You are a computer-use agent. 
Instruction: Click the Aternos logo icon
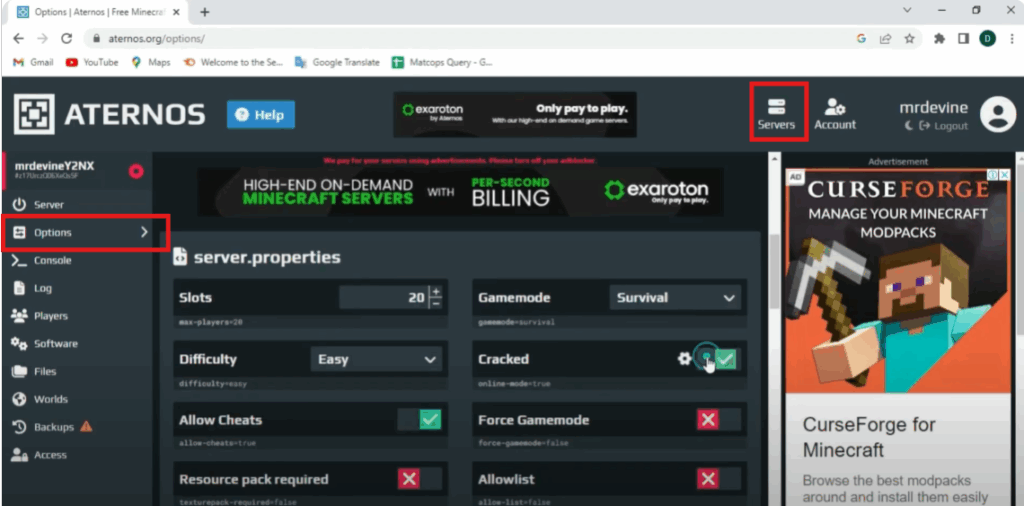[x=34, y=114]
